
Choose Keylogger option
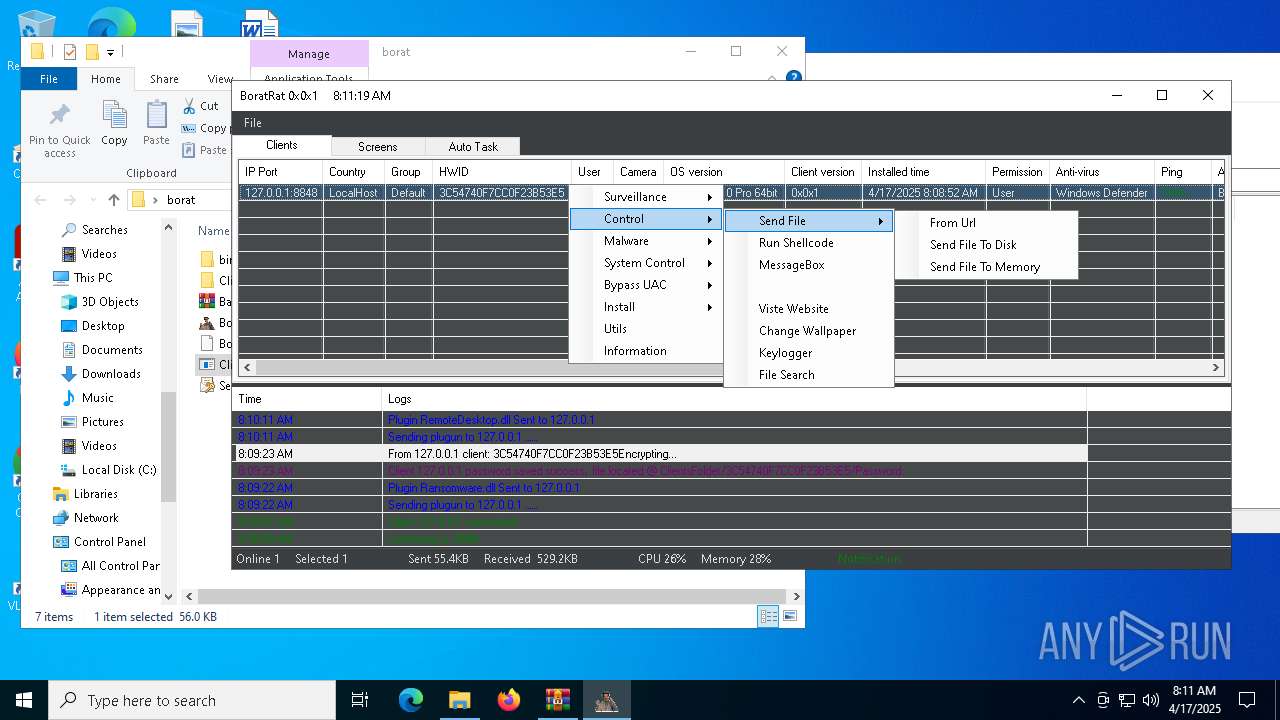(809, 353)
